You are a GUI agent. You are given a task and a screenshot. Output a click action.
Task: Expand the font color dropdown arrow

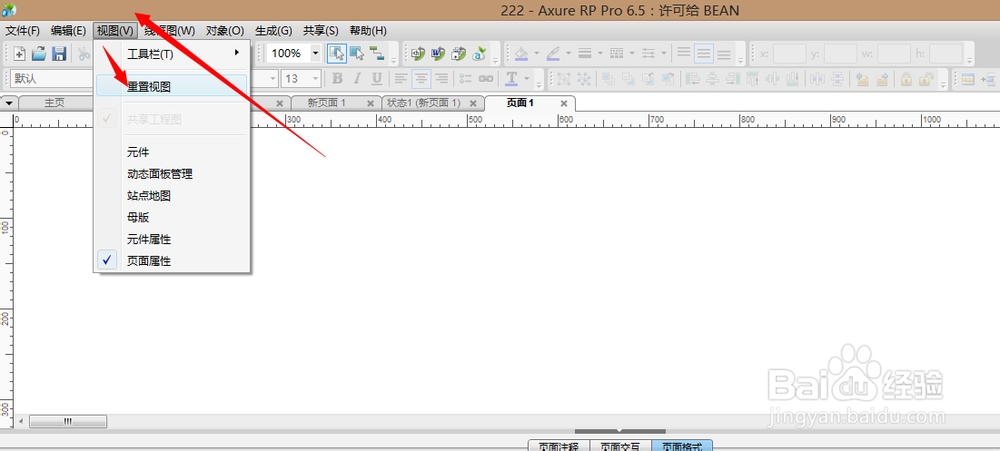tap(527, 78)
